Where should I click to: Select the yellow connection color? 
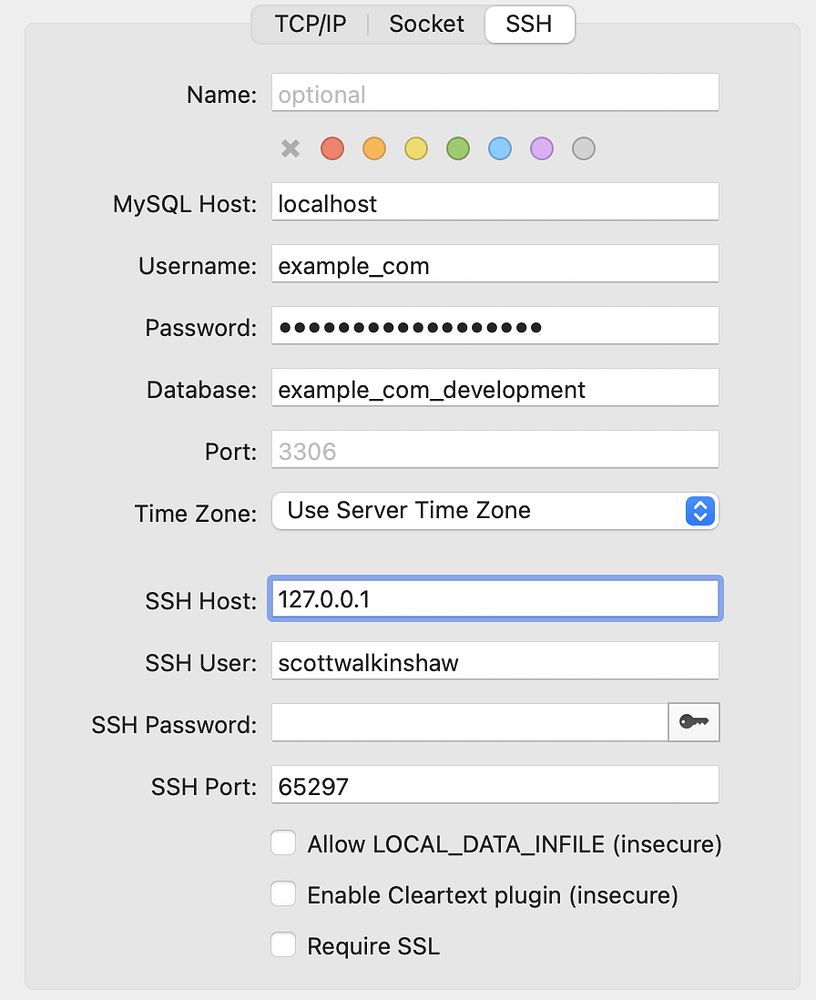point(416,148)
